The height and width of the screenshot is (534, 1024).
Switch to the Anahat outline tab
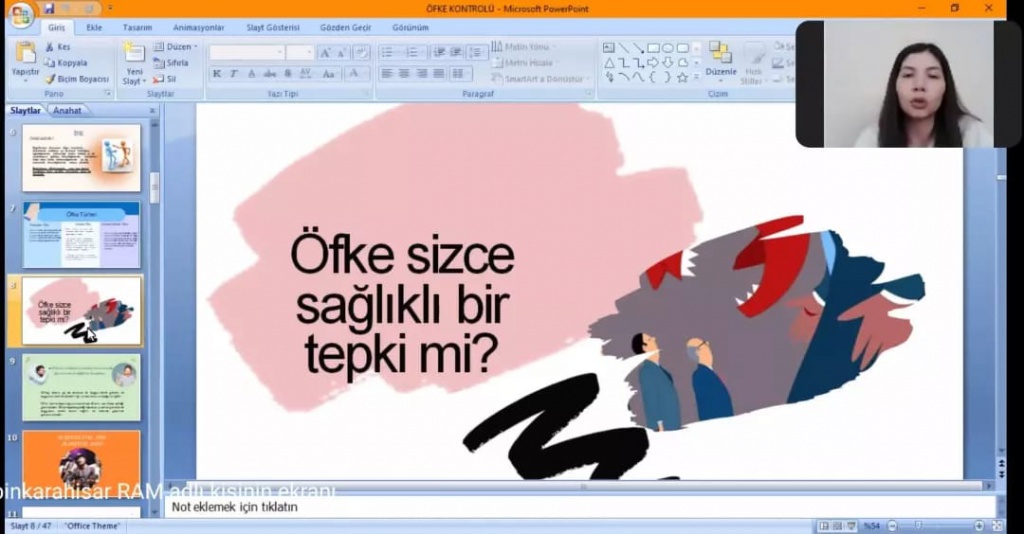coord(68,111)
